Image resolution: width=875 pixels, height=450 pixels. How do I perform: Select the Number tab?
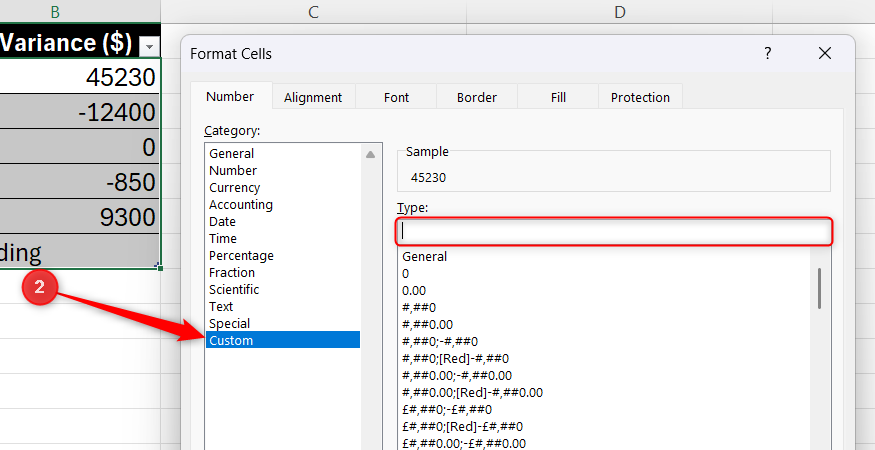pos(230,97)
